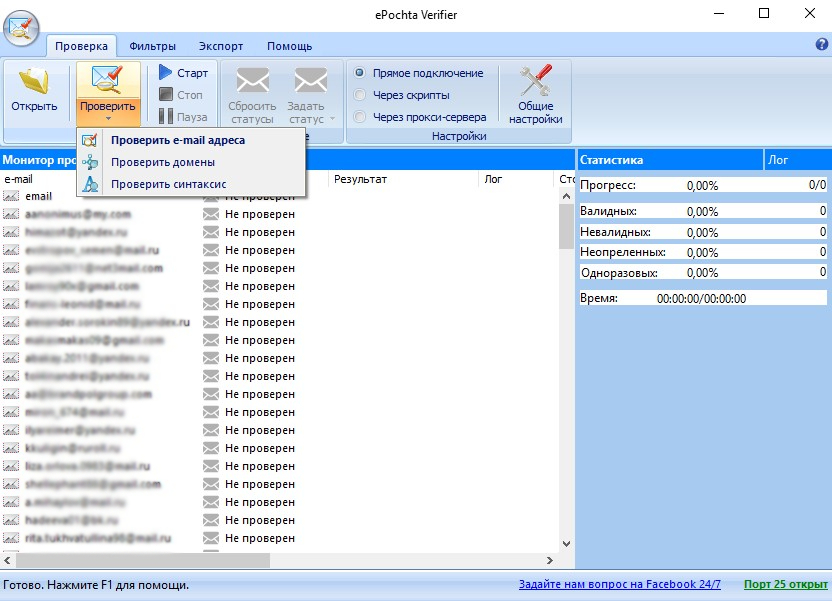Click the vertical scrollbar down arrow
Image resolution: width=832 pixels, height=601 pixels.
click(x=566, y=544)
